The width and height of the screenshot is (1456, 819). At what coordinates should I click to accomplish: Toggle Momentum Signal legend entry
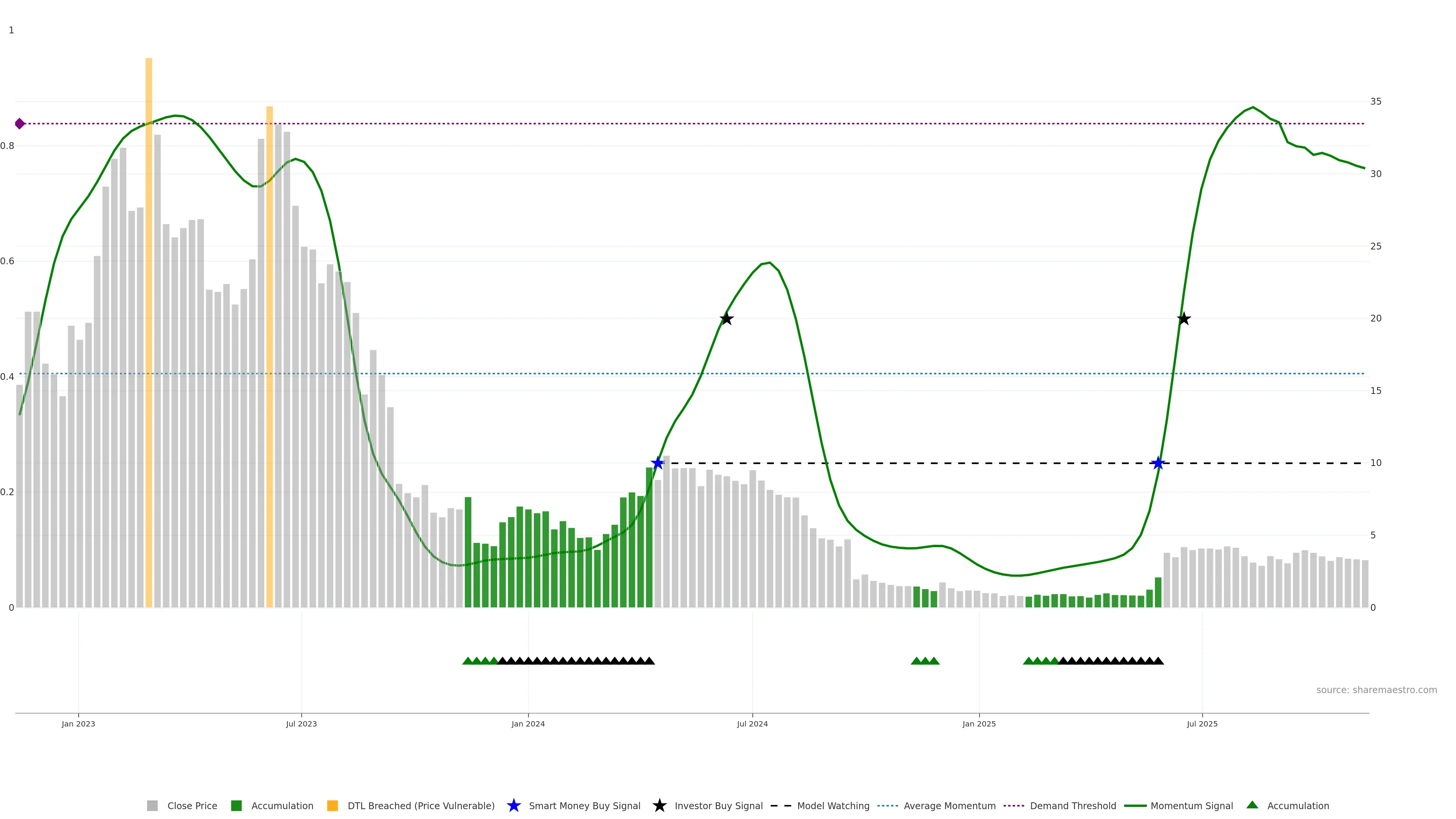point(1191,806)
